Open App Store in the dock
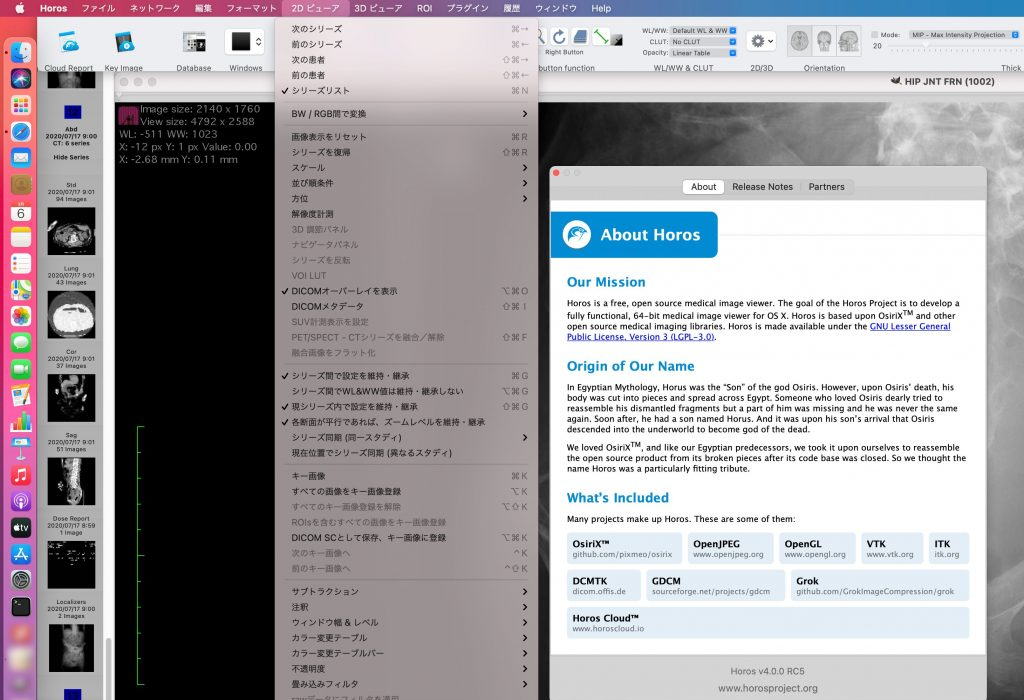Viewport: 1024px width, 700px height. [x=21, y=554]
